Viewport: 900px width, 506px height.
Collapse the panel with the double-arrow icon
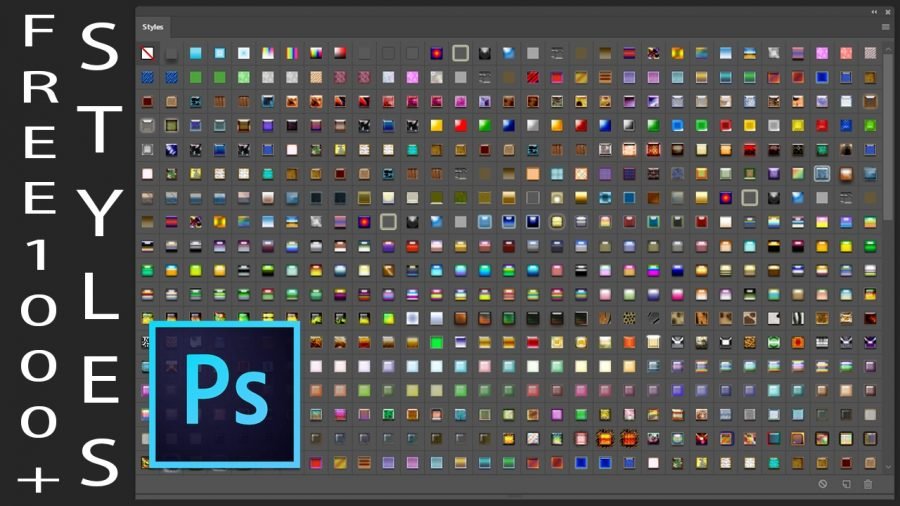pyautogui.click(x=874, y=12)
